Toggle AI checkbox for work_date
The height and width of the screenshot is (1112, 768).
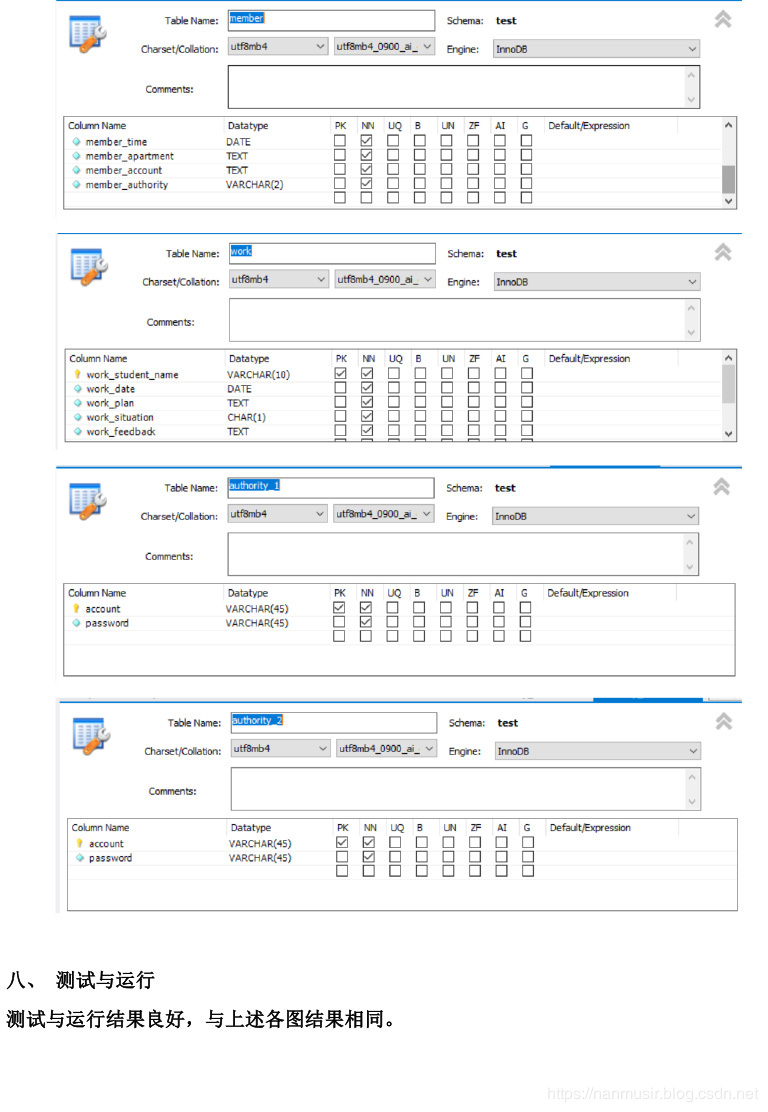501,388
